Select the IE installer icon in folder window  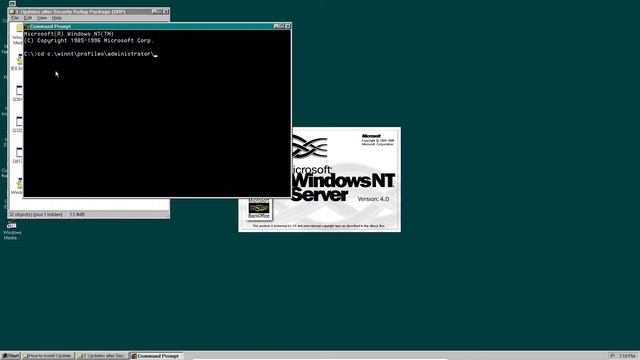coord(19,60)
